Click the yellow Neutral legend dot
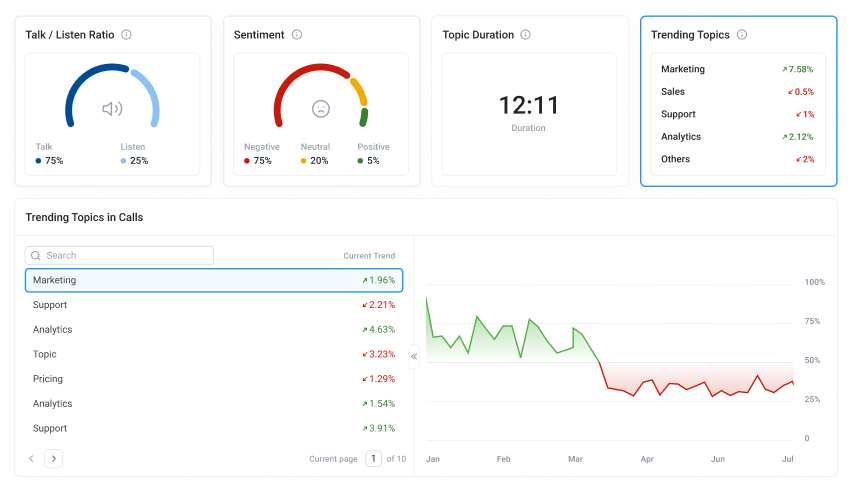This screenshot has width=852, height=491. pyautogui.click(x=304, y=161)
